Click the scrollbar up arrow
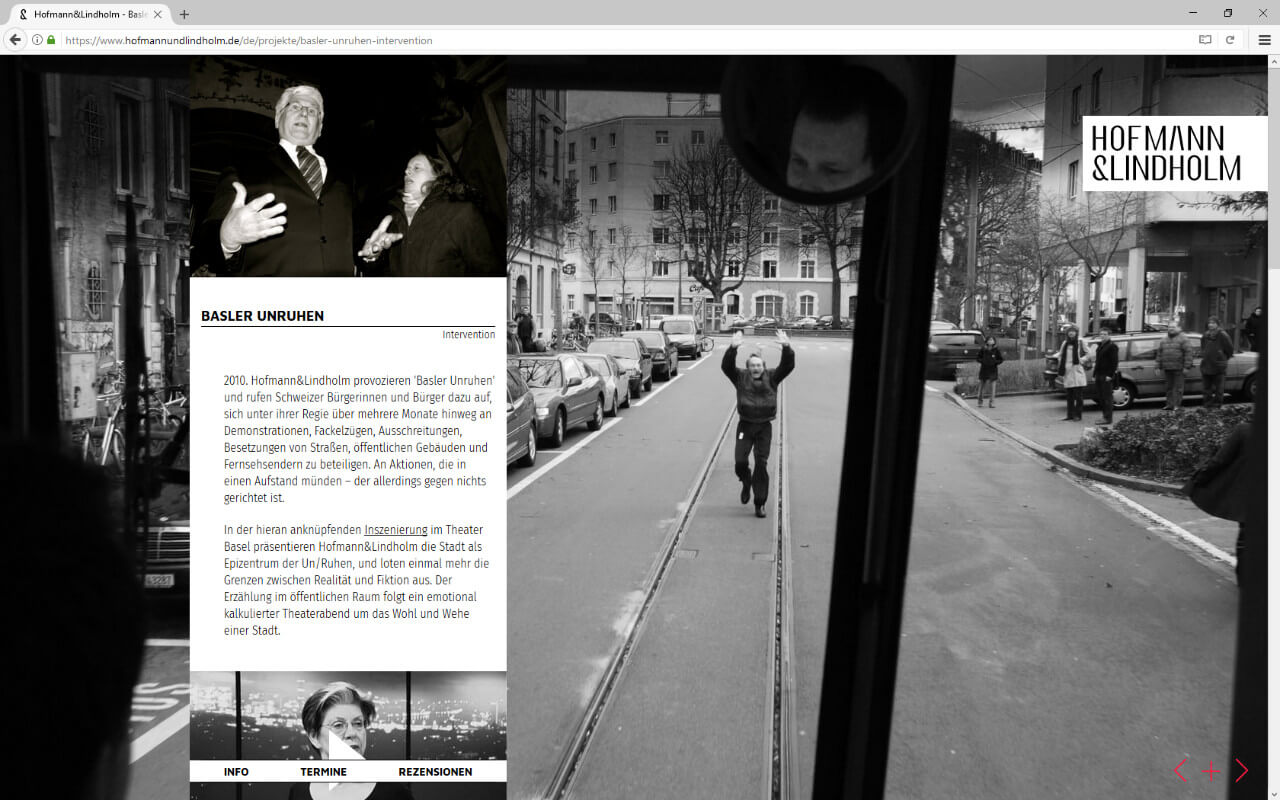 (1274, 61)
